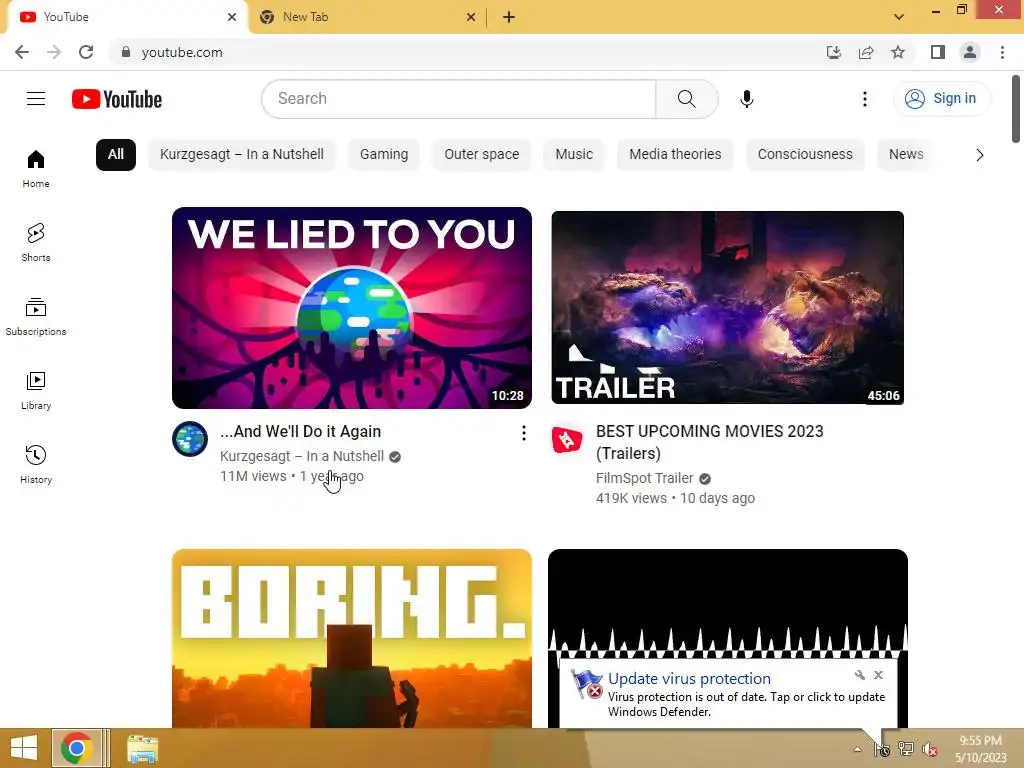
Task: Open YouTube settings three-dot menu
Action: click(x=865, y=99)
